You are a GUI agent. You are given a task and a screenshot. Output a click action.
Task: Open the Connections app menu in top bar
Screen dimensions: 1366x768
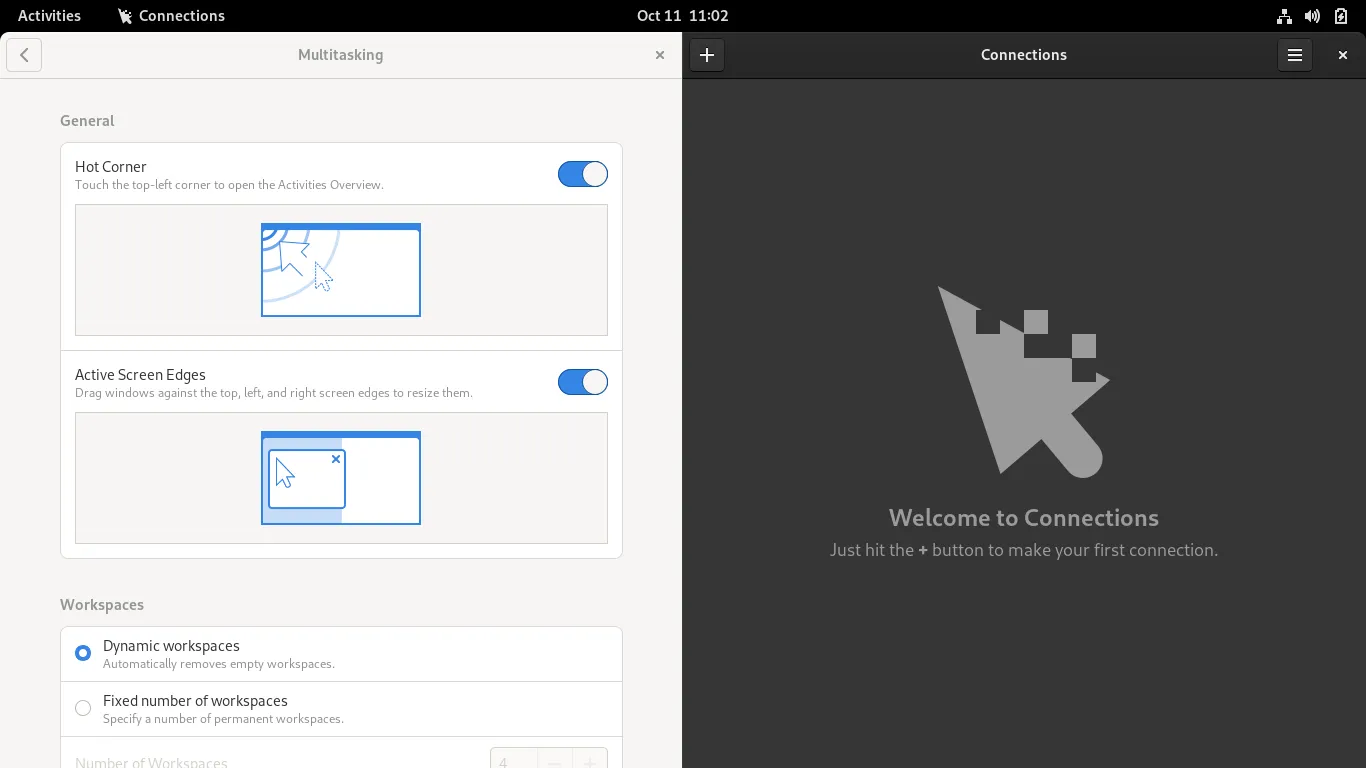pyautogui.click(x=171, y=16)
